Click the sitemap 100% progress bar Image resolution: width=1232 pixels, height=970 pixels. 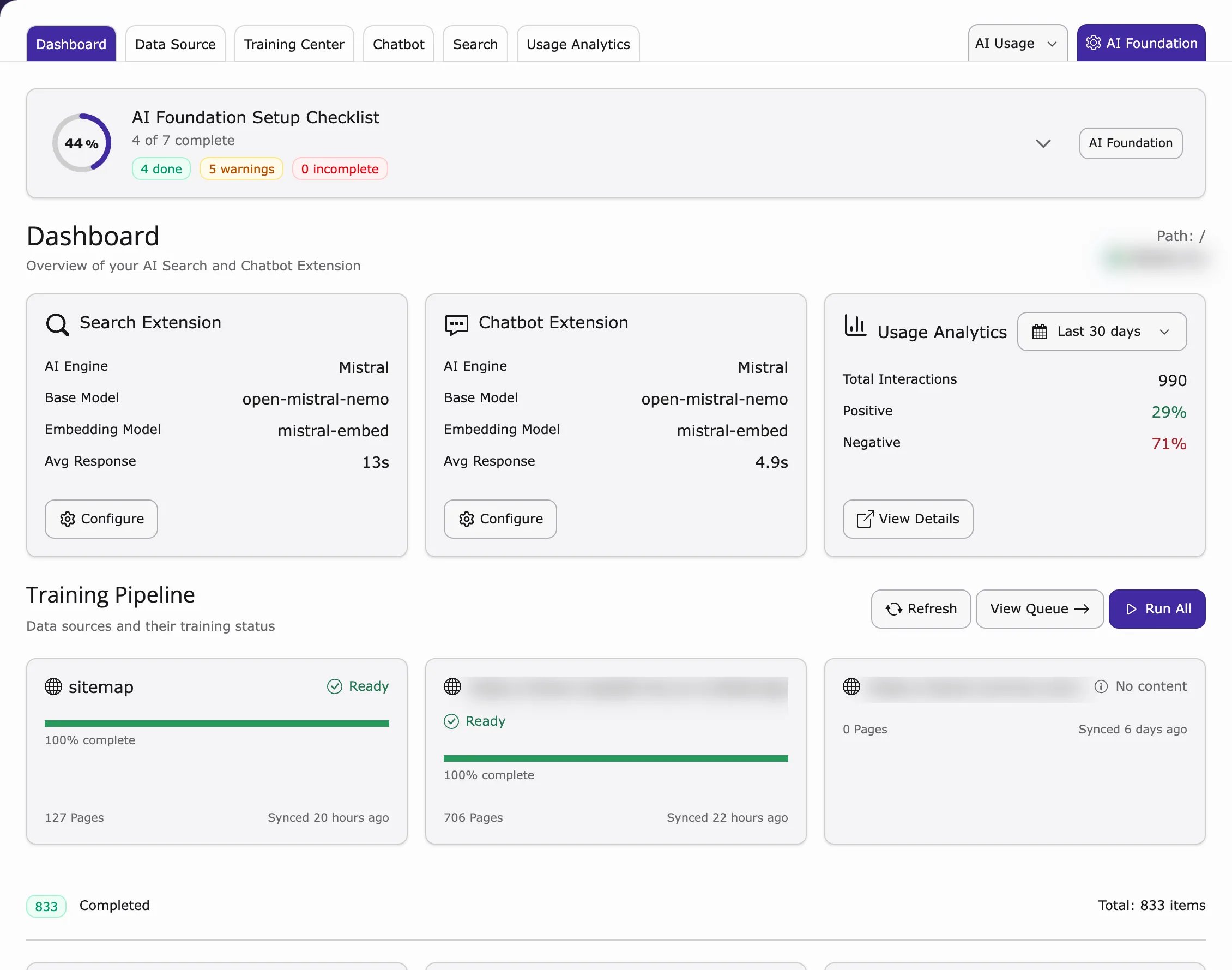tap(217, 724)
